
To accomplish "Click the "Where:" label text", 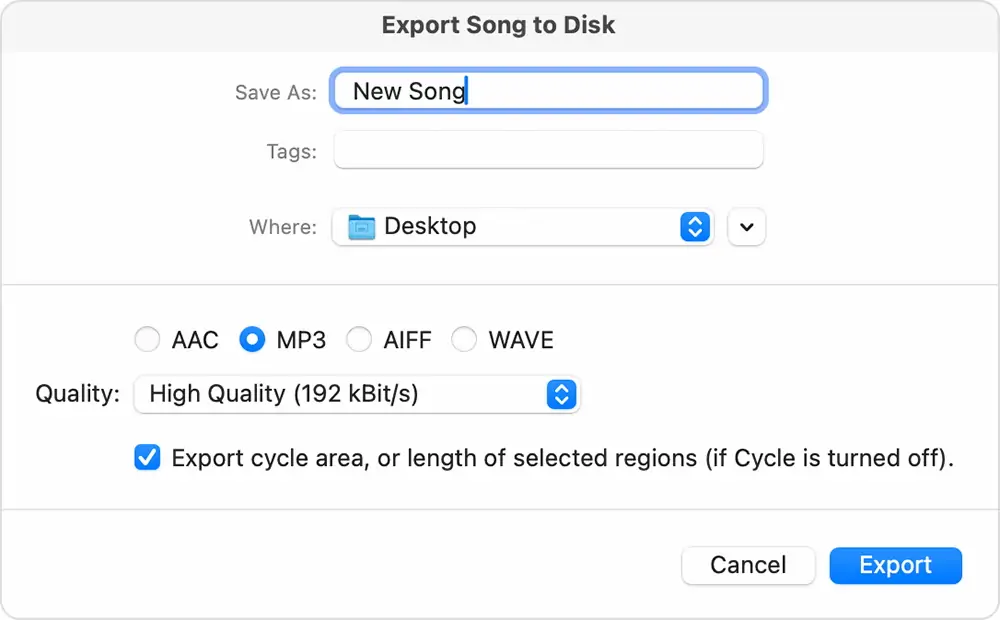I will coord(282,227).
